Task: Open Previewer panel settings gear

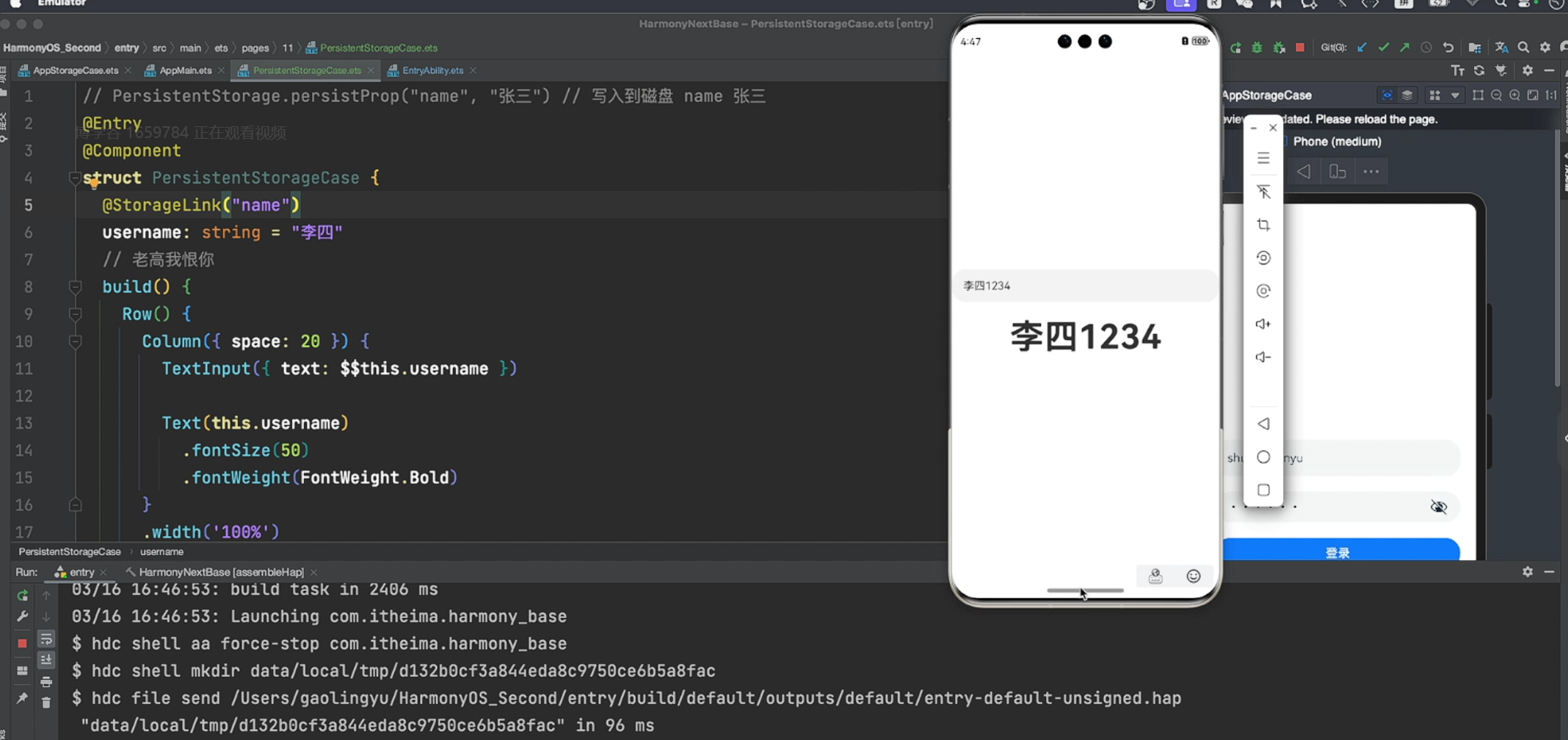Action: [x=1528, y=70]
